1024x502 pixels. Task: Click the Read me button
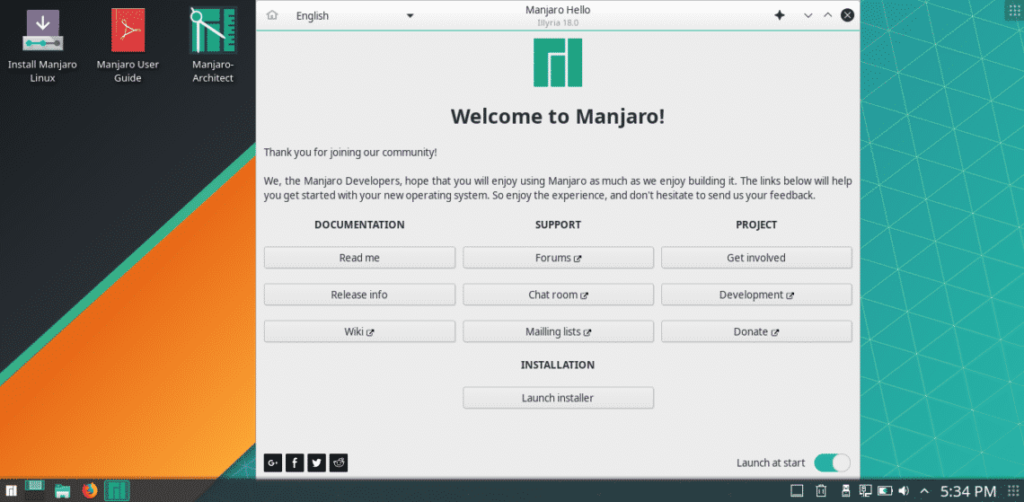[359, 258]
